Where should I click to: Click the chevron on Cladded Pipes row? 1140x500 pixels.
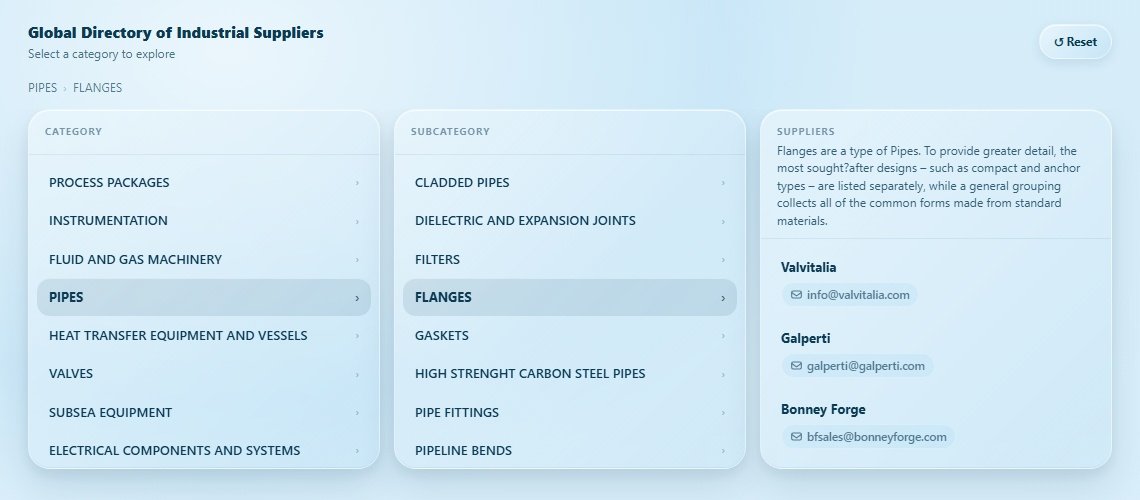(x=723, y=183)
